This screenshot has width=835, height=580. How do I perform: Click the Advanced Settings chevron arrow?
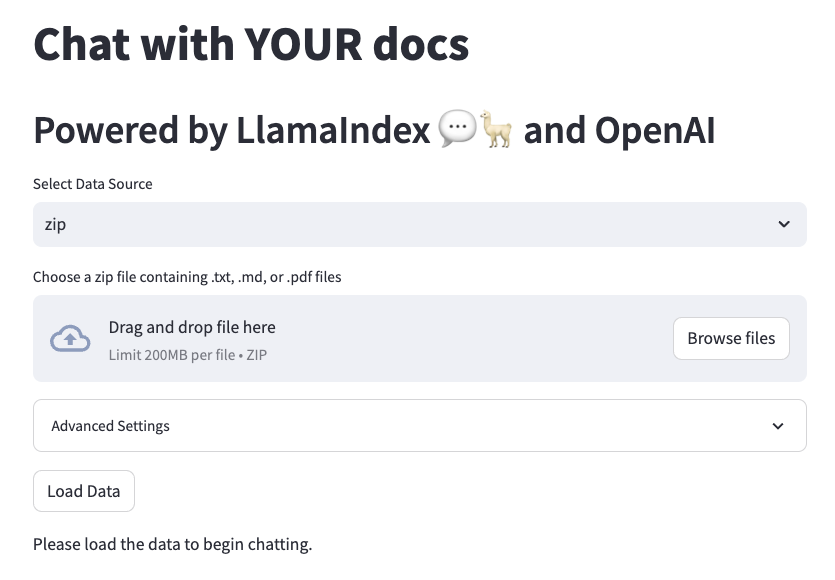tap(778, 426)
